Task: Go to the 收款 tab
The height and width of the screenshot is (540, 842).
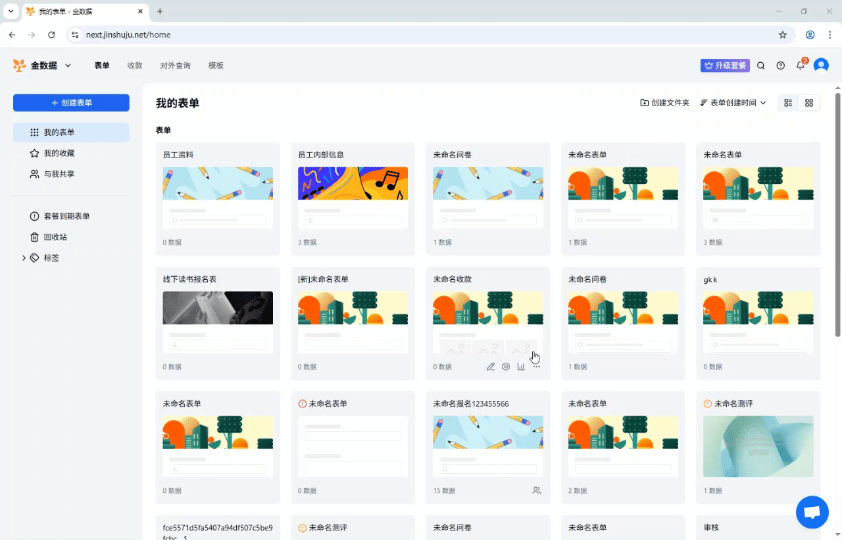Action: 135,66
